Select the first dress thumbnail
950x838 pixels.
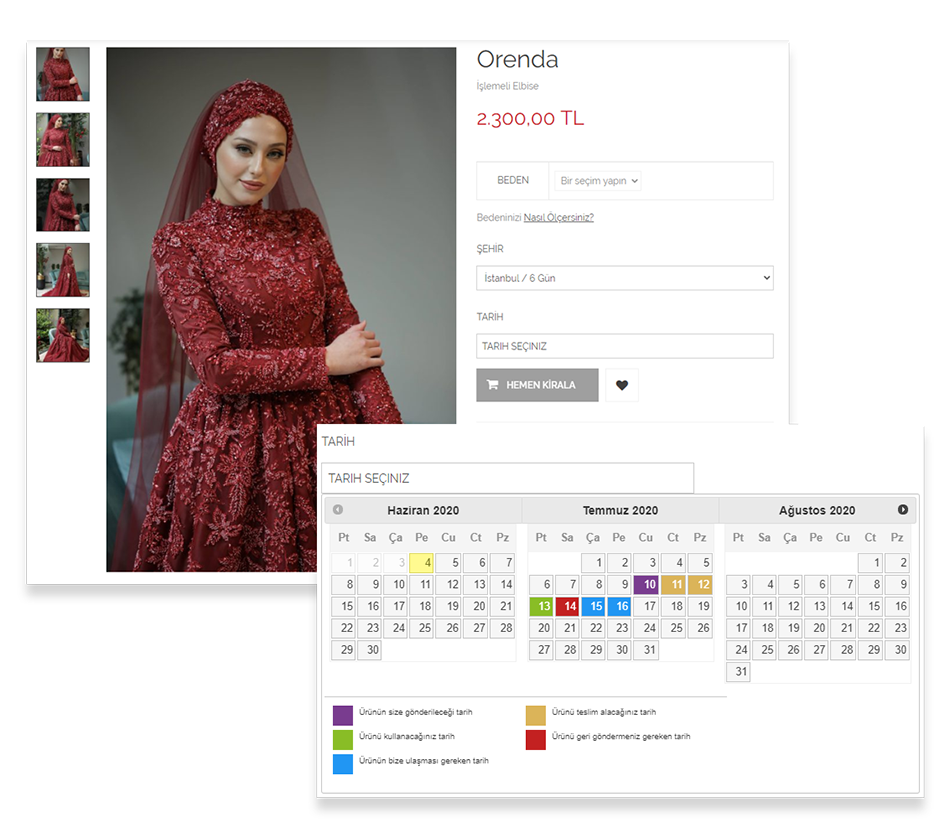63,74
